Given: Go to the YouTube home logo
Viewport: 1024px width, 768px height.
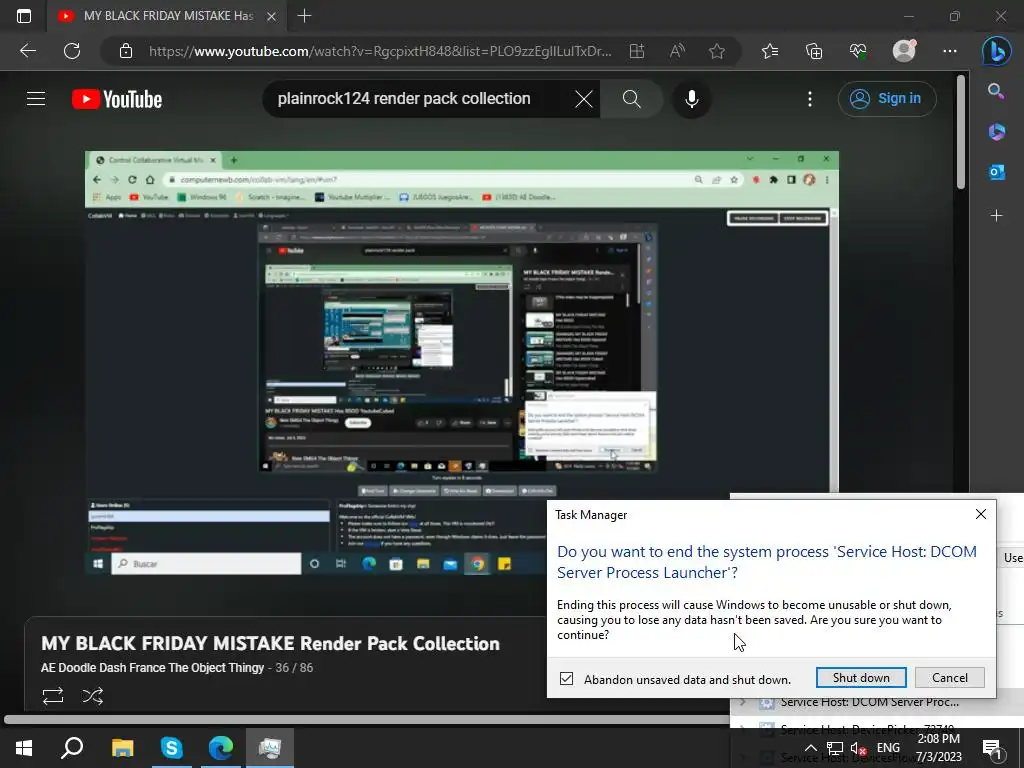Looking at the screenshot, I should 117,99.
